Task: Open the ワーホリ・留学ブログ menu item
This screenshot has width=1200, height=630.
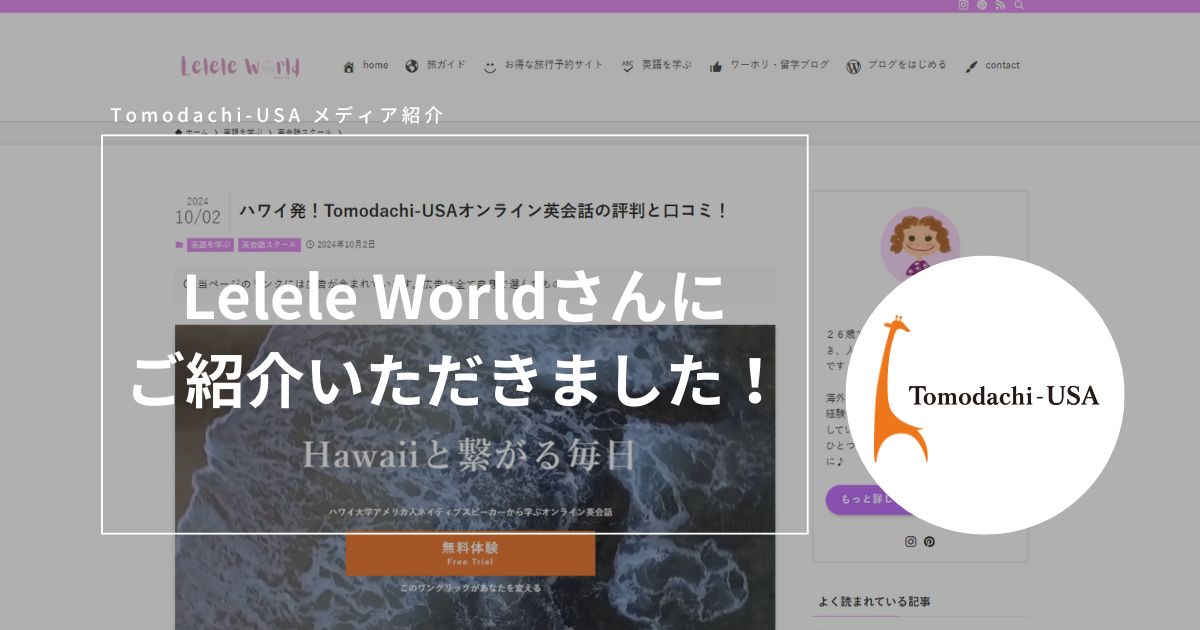Action: [769, 66]
